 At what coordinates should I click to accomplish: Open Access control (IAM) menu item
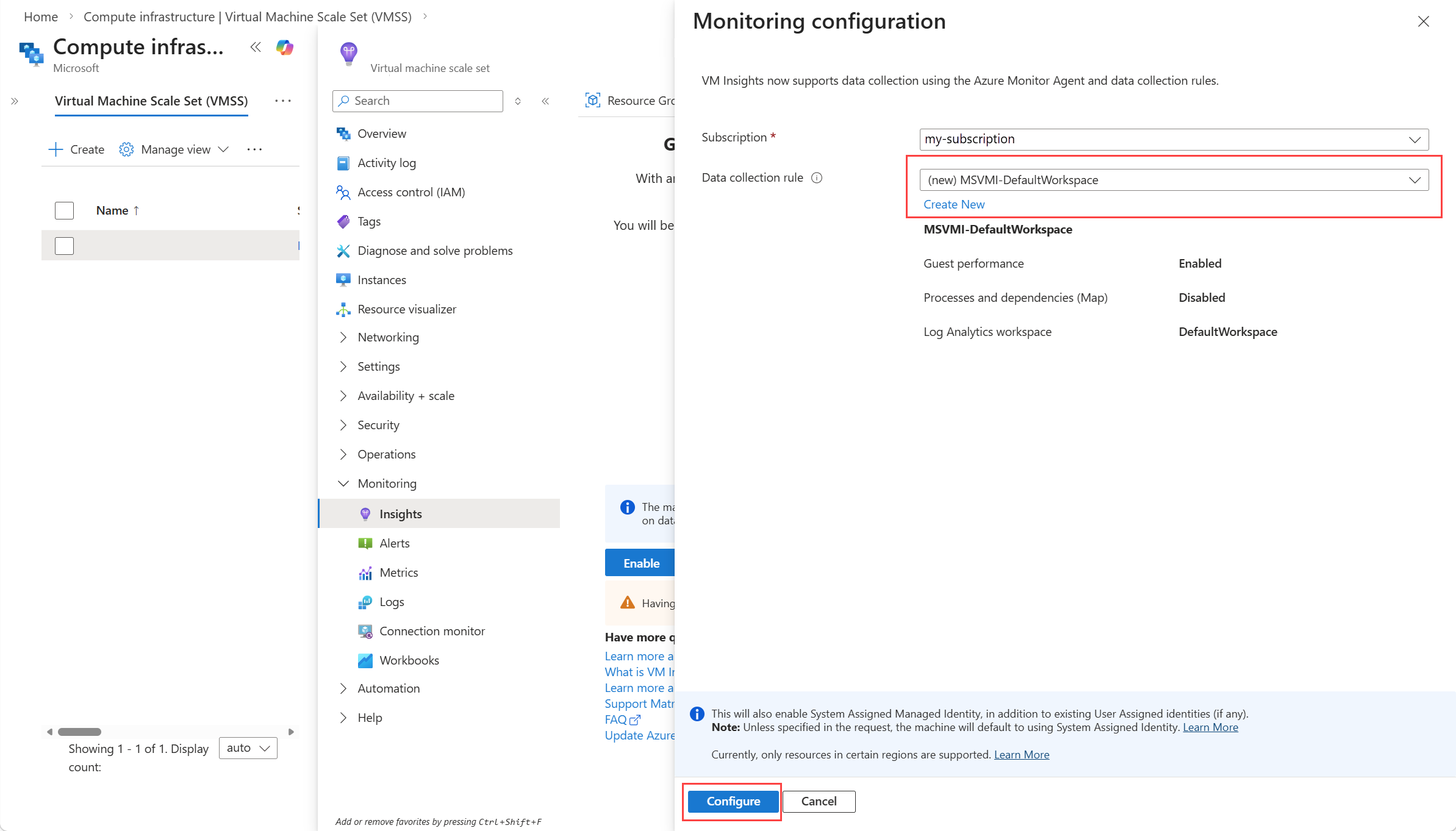coord(411,192)
